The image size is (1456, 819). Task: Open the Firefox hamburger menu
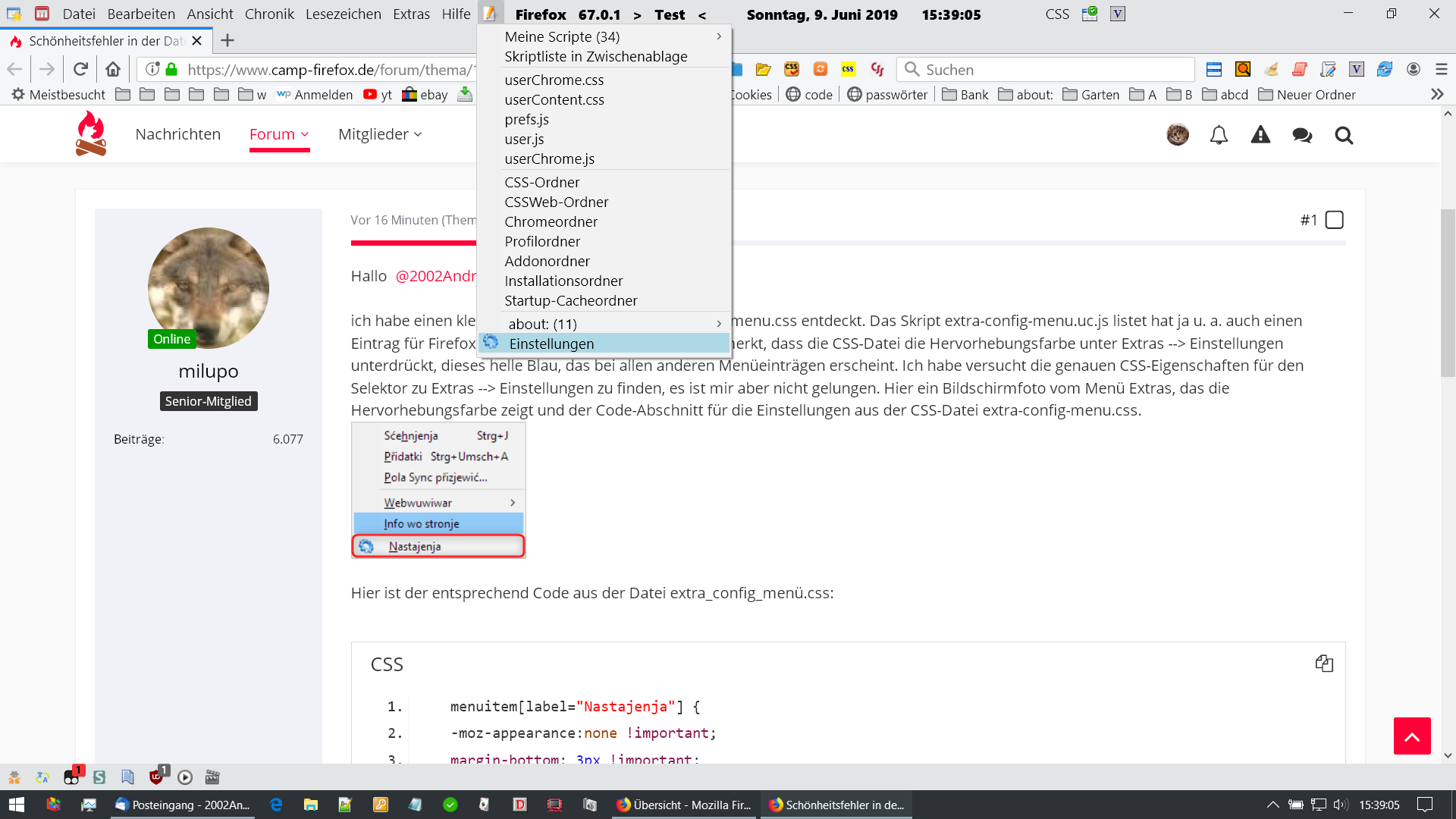click(1442, 70)
